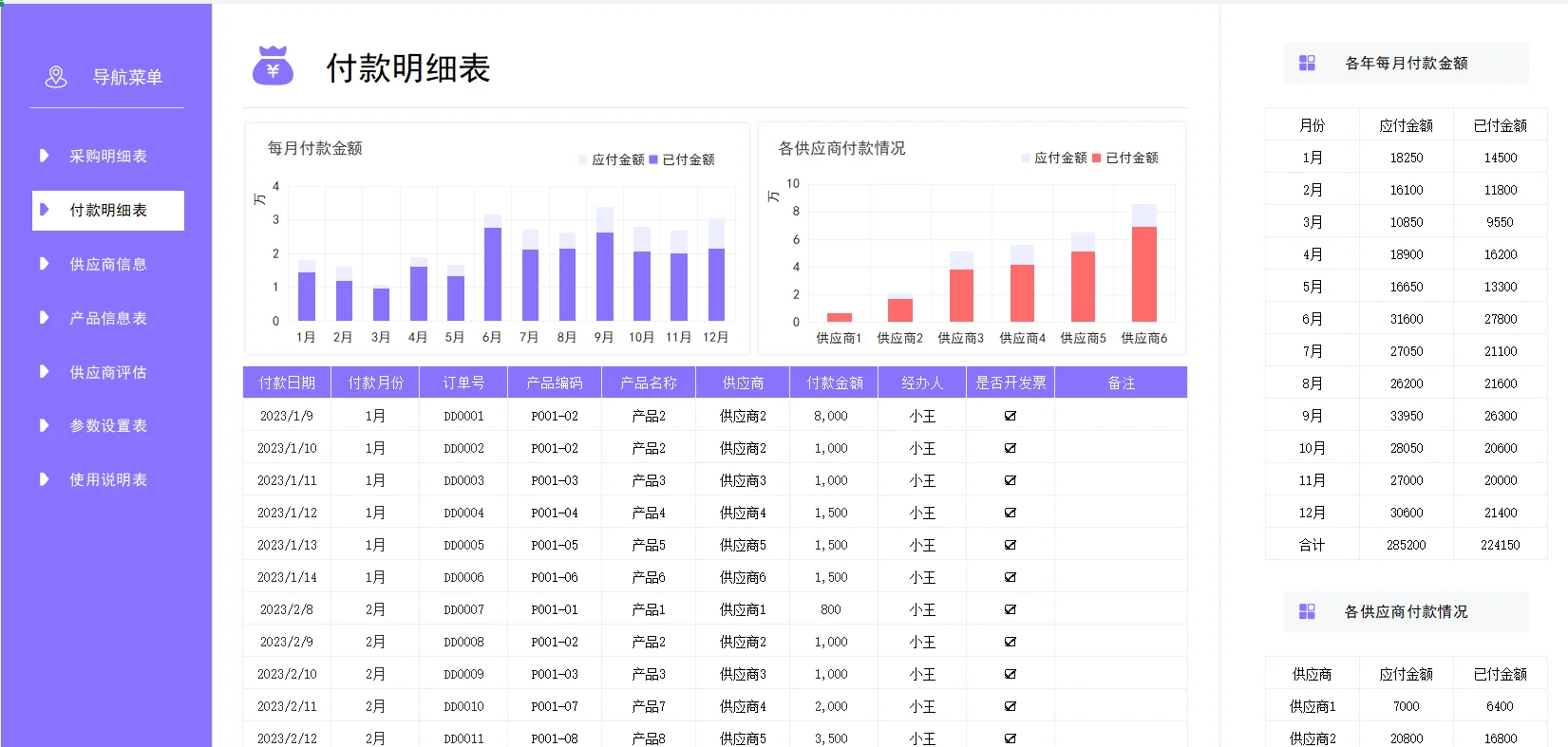The width and height of the screenshot is (1568, 747).
Task: Toggle invoice checkbox for order DD0006
Action: 1011,577
